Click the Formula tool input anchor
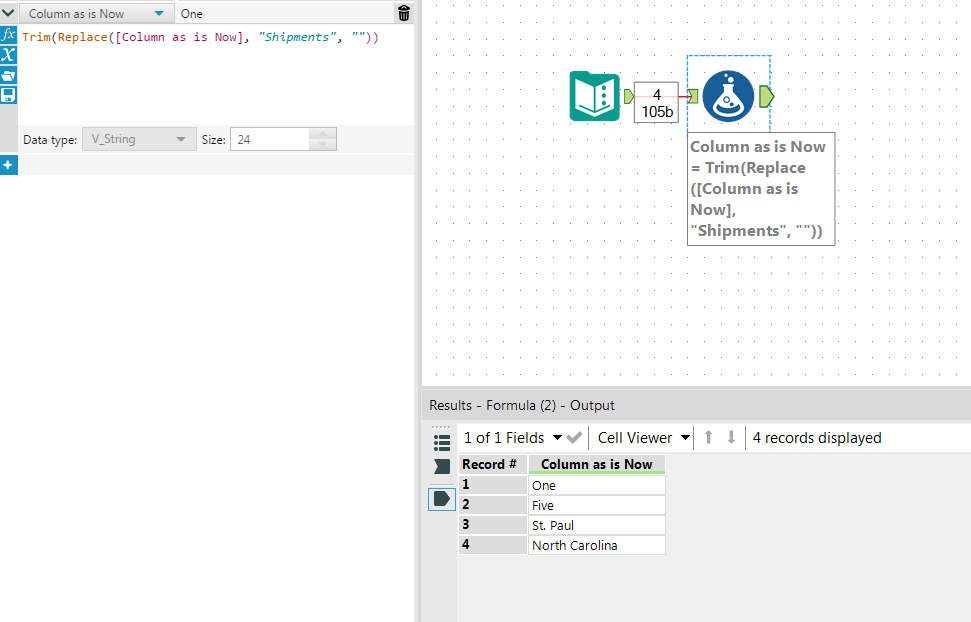This screenshot has height=622, width=971. pyautogui.click(x=693, y=96)
